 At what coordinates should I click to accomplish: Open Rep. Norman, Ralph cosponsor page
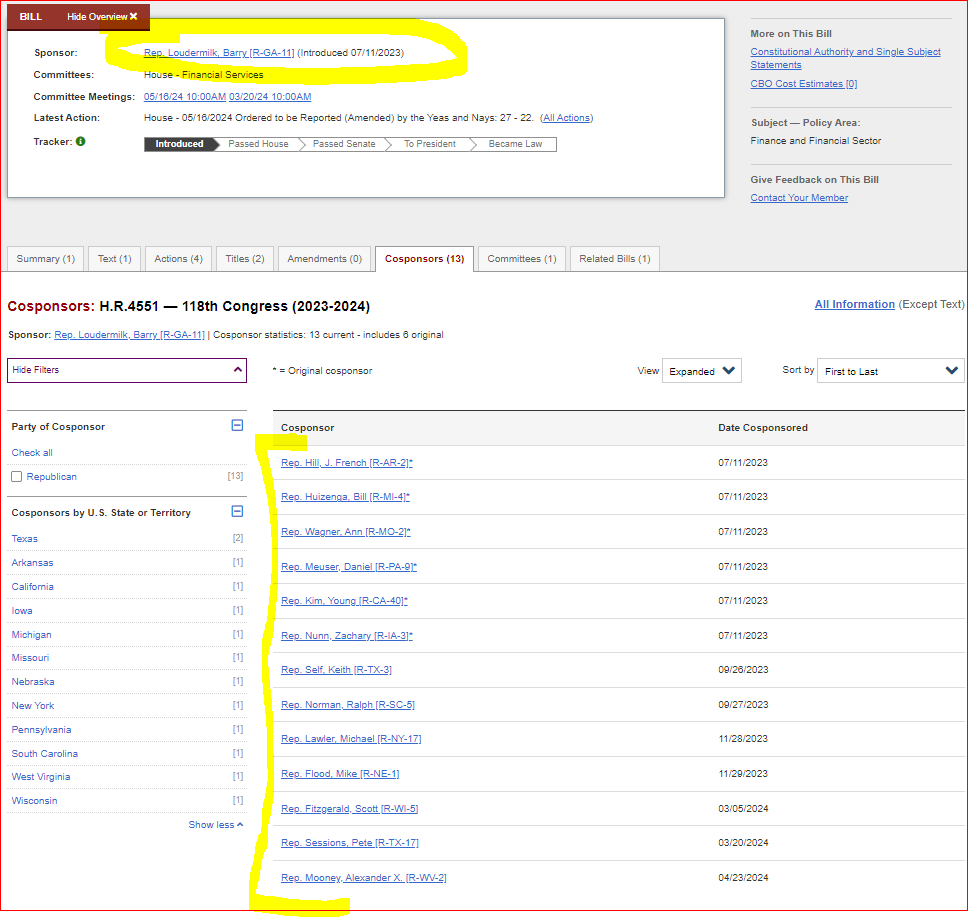pos(348,705)
